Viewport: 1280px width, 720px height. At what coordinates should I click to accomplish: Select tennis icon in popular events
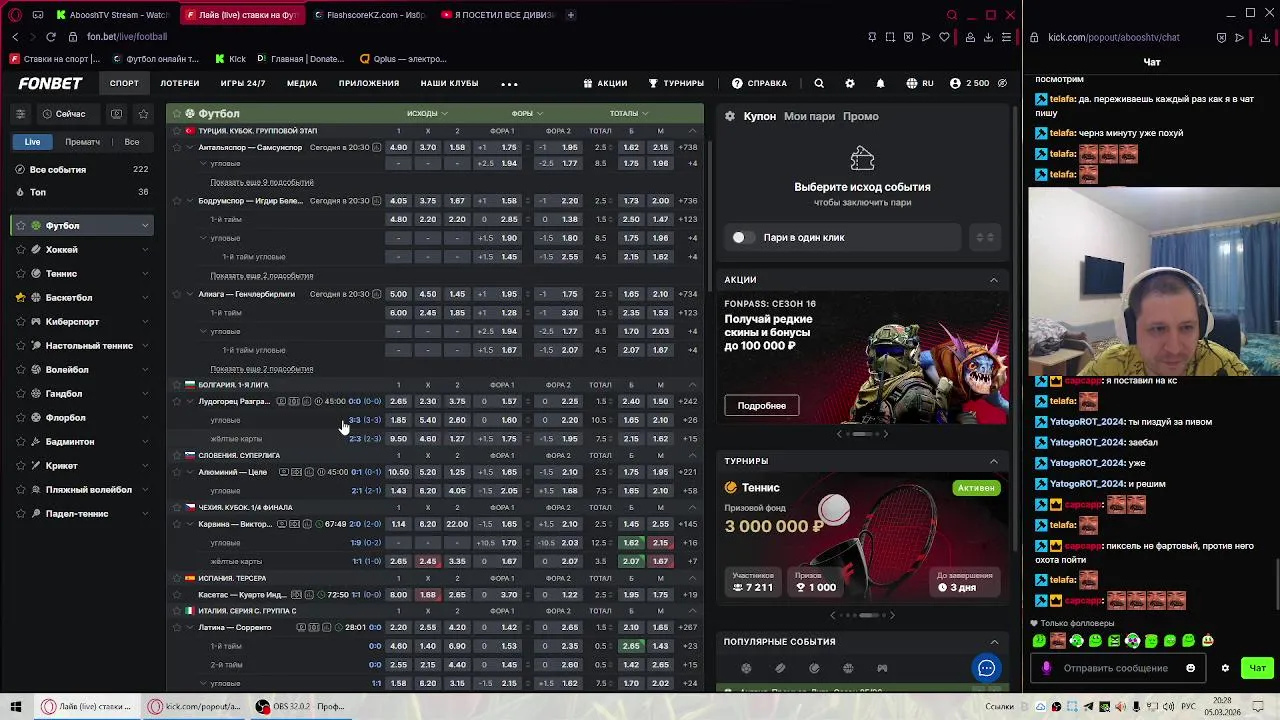(814, 668)
